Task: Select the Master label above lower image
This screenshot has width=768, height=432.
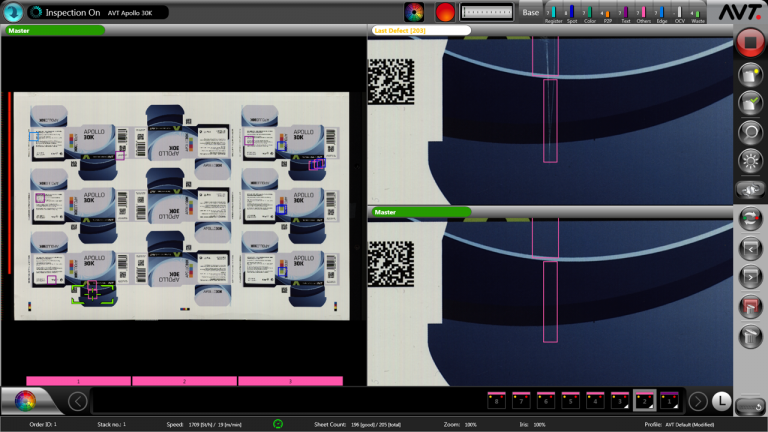Action: pos(421,212)
